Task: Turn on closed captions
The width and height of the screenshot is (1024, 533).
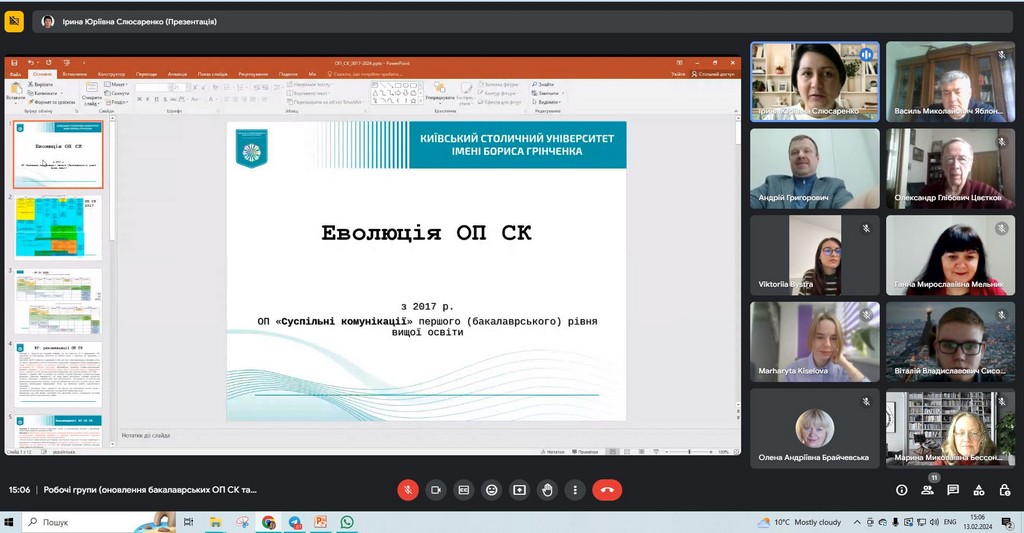Action: coord(464,490)
